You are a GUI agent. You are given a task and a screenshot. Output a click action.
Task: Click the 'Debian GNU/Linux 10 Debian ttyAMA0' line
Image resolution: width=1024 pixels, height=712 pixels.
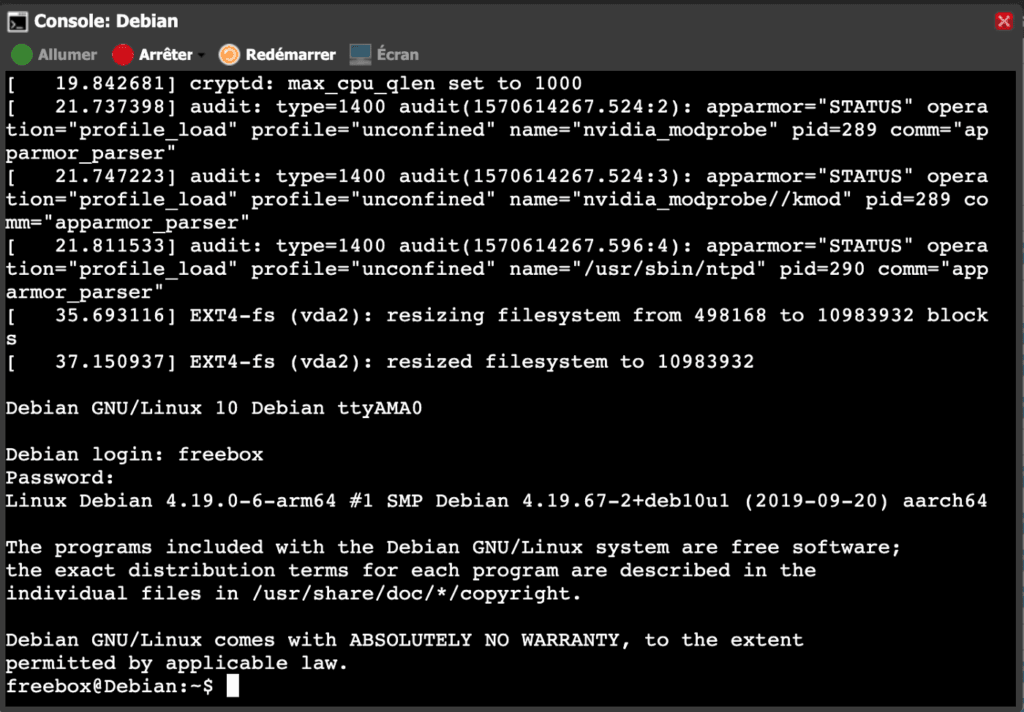214,408
